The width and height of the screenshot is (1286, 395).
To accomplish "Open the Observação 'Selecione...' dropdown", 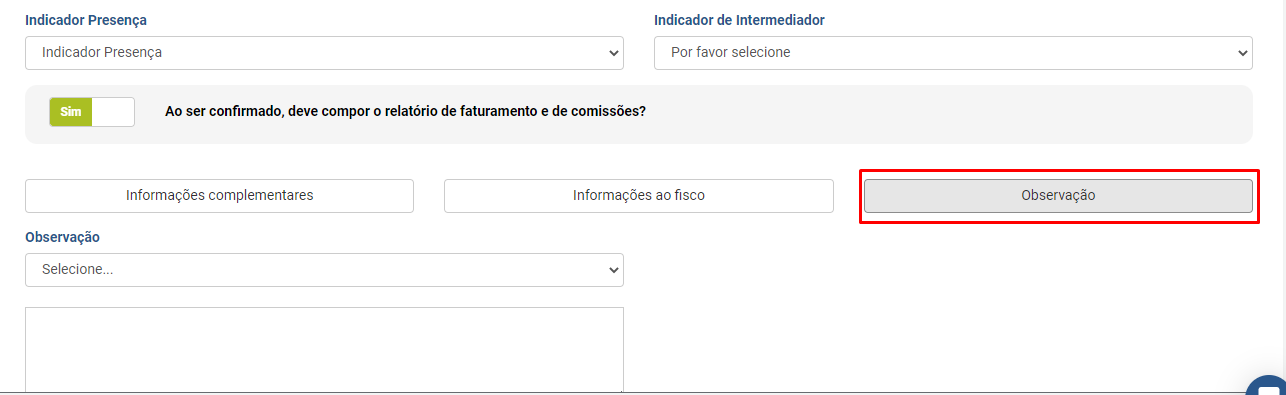I will tap(324, 270).
